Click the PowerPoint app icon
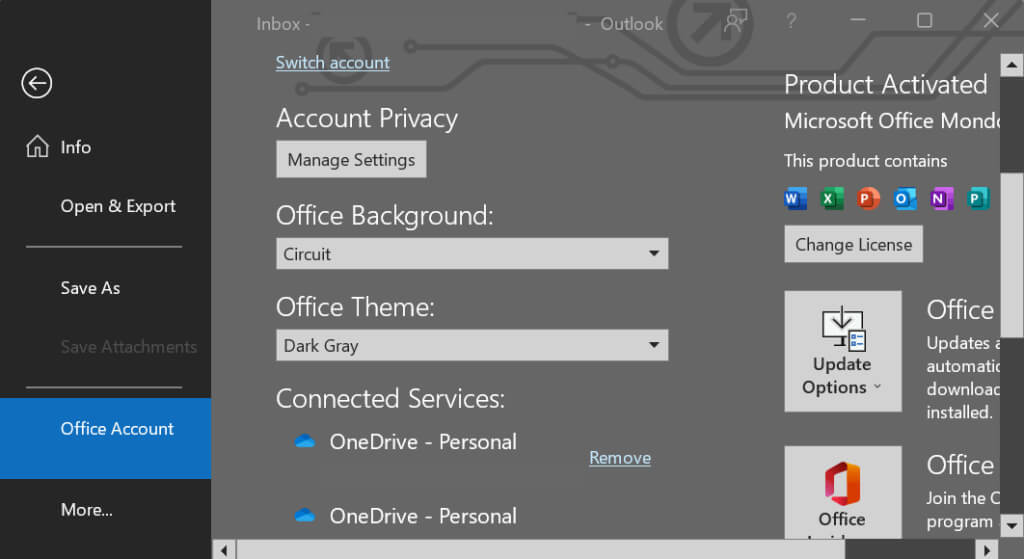The height and width of the screenshot is (559, 1024). pos(868,199)
